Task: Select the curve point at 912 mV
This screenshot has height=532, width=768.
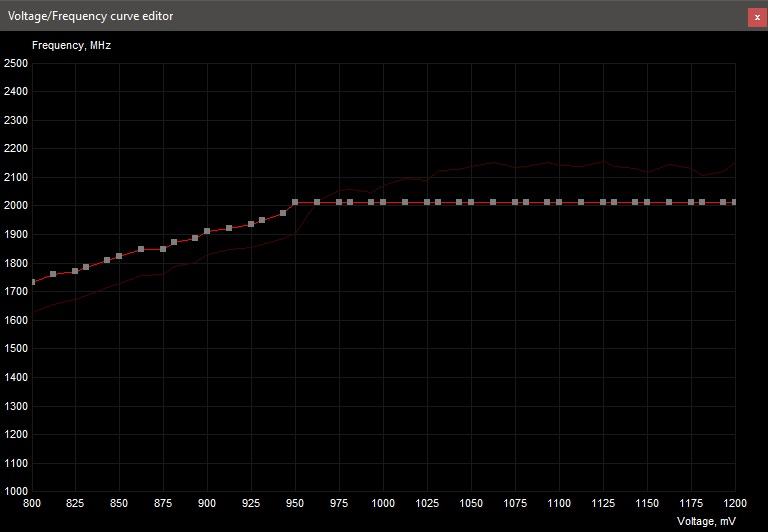Action: tap(229, 228)
